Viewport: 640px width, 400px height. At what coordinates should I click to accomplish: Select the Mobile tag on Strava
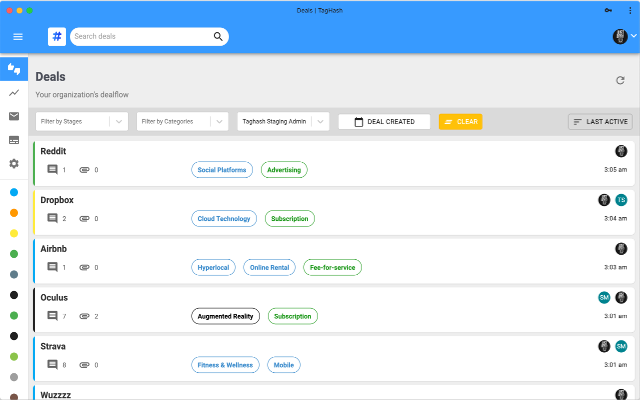click(284, 365)
